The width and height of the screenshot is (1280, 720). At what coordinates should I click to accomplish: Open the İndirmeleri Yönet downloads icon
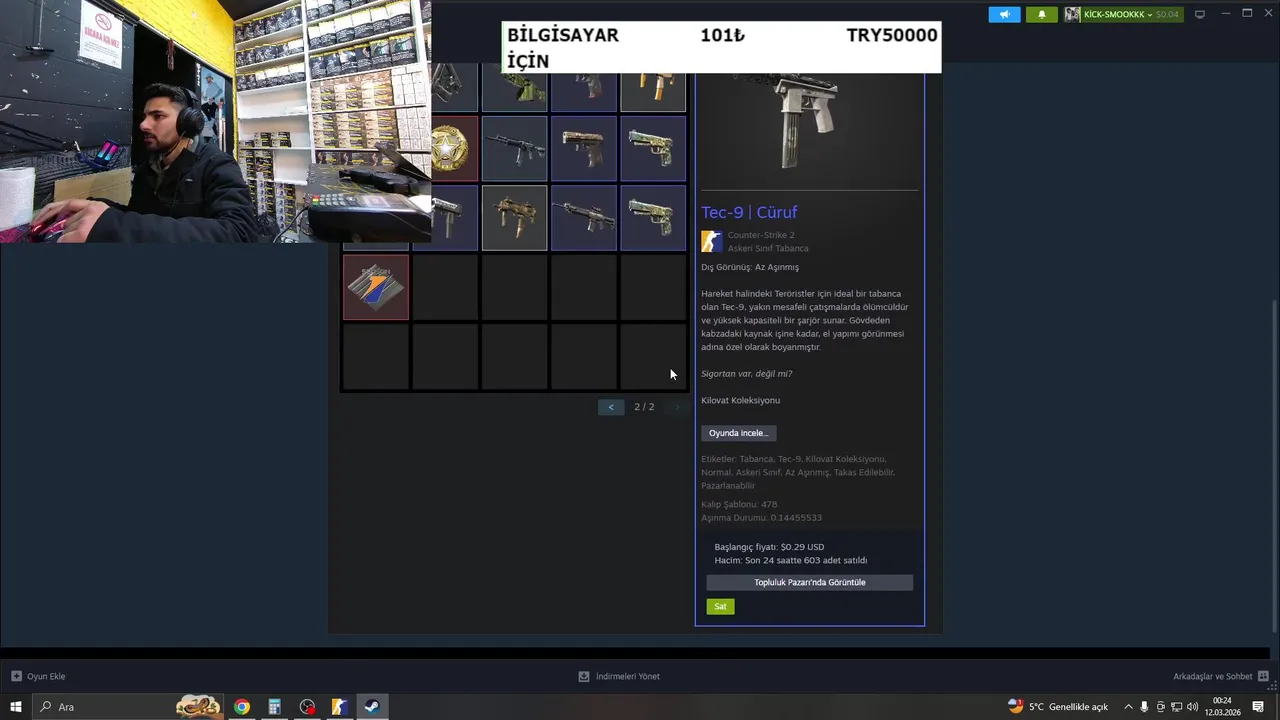coord(584,676)
